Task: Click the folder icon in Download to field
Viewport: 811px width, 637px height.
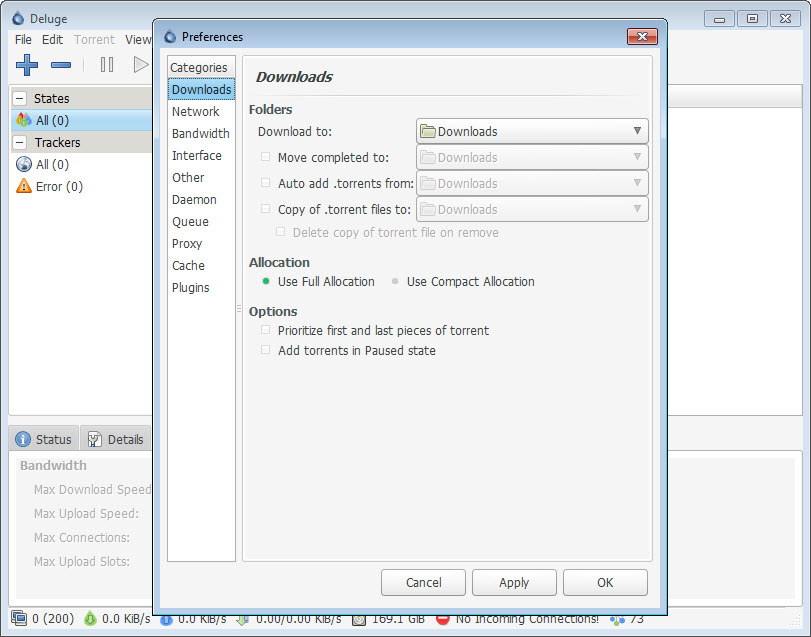Action: pyautogui.click(x=428, y=131)
